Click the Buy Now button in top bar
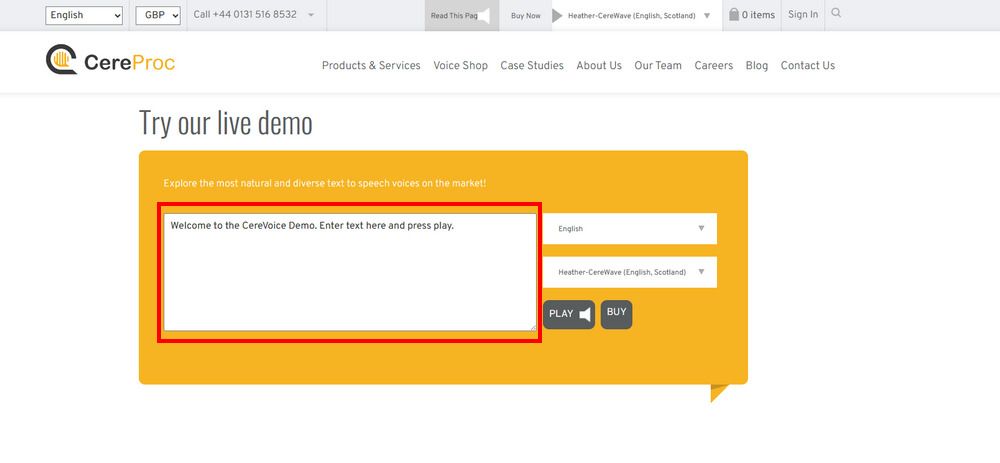Viewport: 1000px width, 463px height. [526, 15]
